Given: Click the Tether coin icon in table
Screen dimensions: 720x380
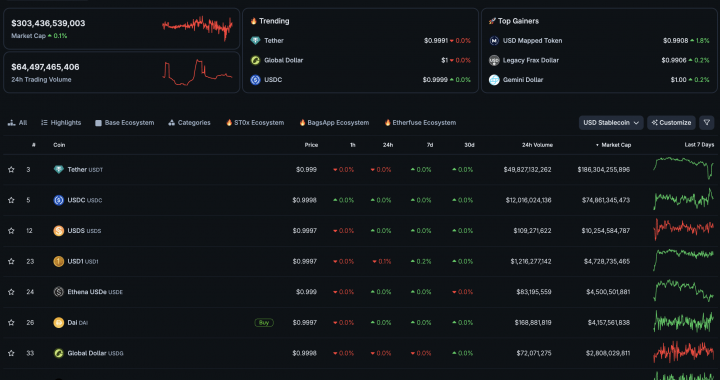Looking at the screenshot, I should (58, 170).
